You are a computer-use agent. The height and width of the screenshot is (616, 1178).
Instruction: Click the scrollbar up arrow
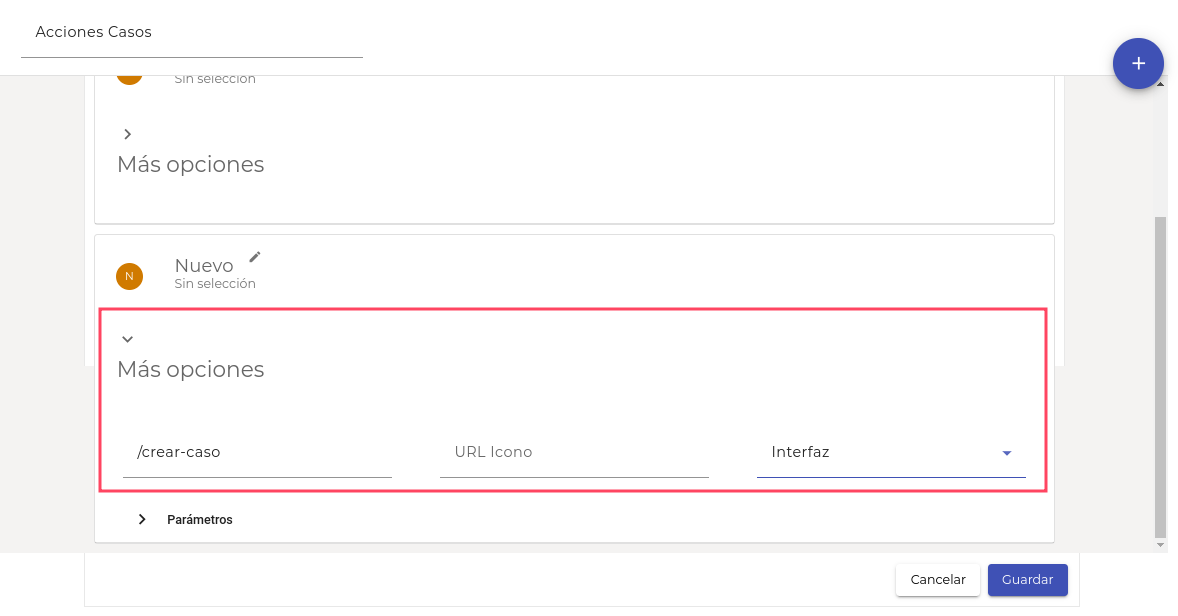[x=1160, y=84]
